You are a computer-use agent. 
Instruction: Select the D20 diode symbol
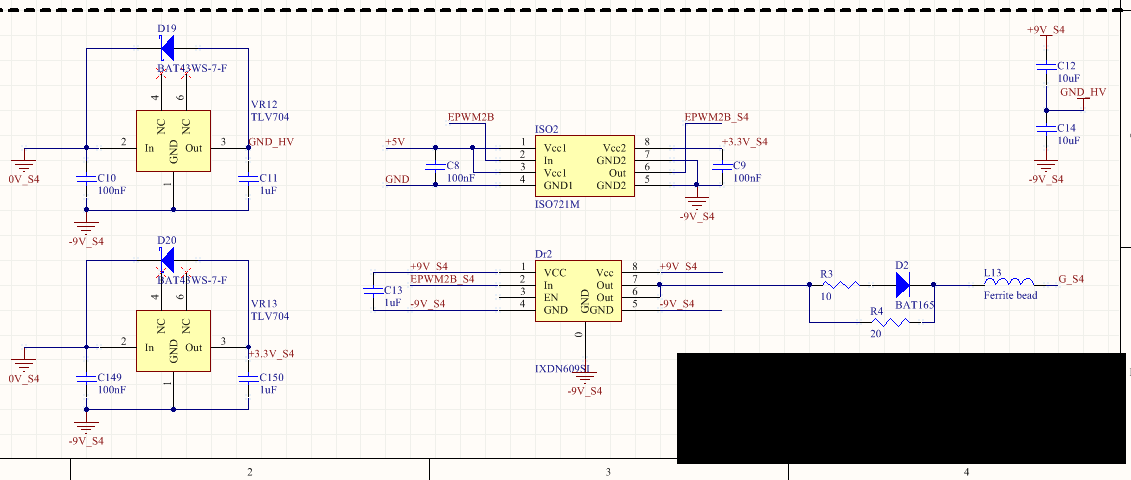[x=167, y=259]
